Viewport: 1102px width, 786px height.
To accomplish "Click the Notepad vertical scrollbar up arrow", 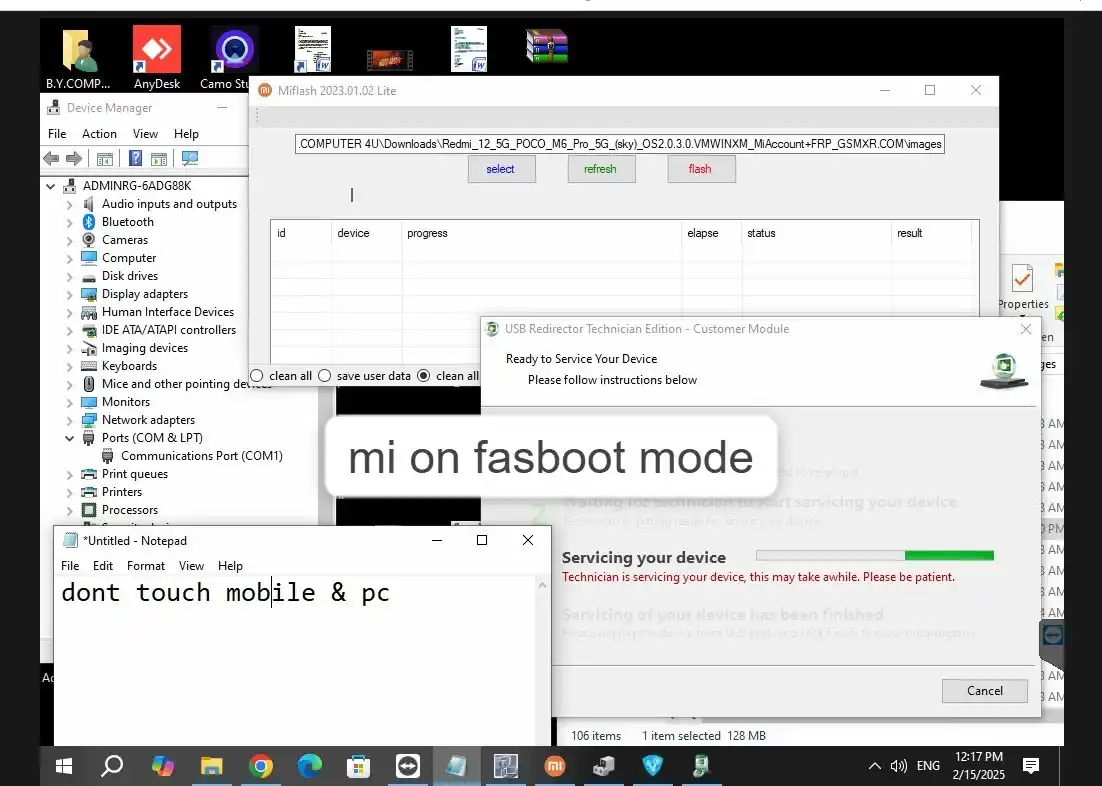I will click(x=543, y=586).
